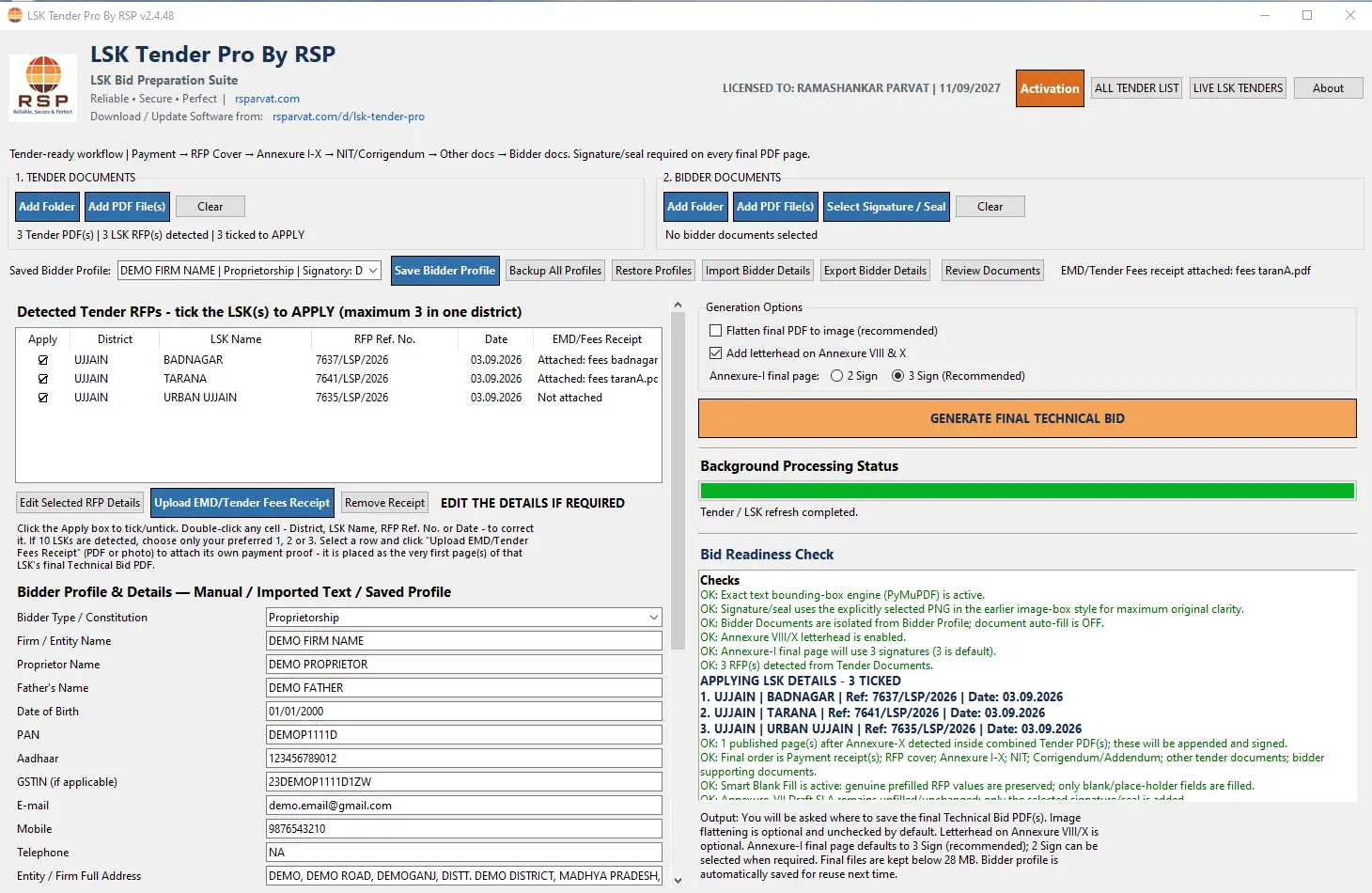Click the PAN input field

click(x=464, y=735)
